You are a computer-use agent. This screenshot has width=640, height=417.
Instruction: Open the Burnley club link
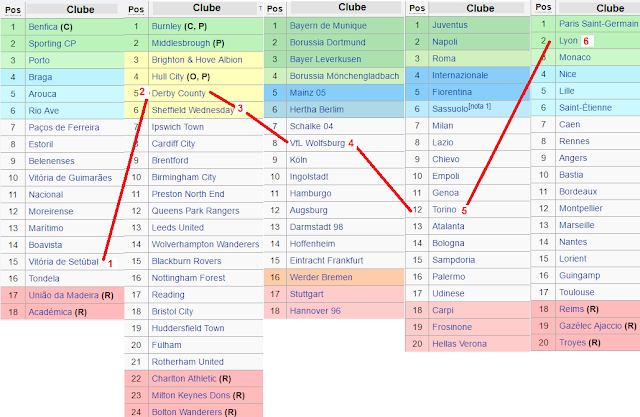167,26
